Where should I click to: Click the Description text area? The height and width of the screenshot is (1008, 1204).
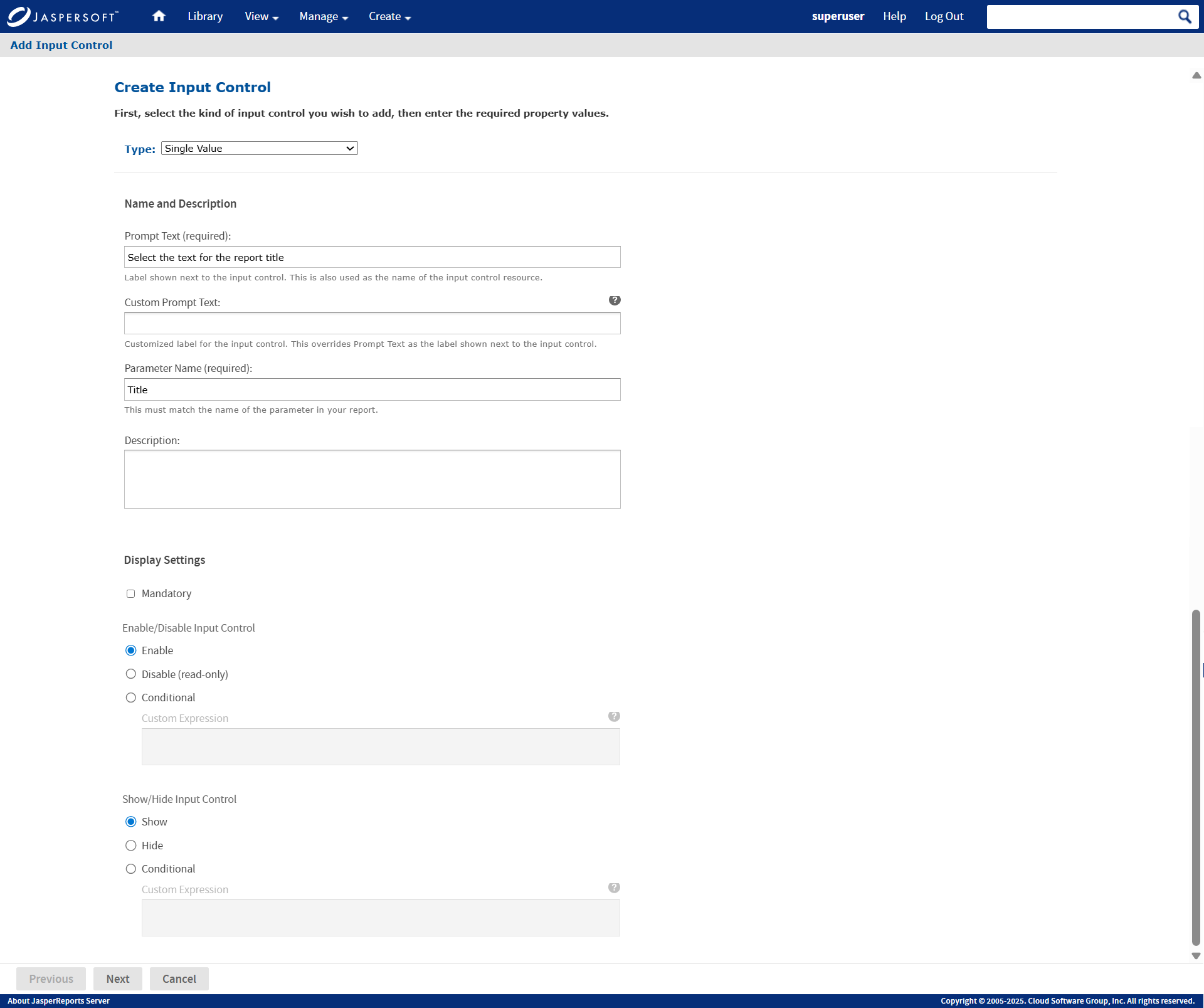coord(372,479)
